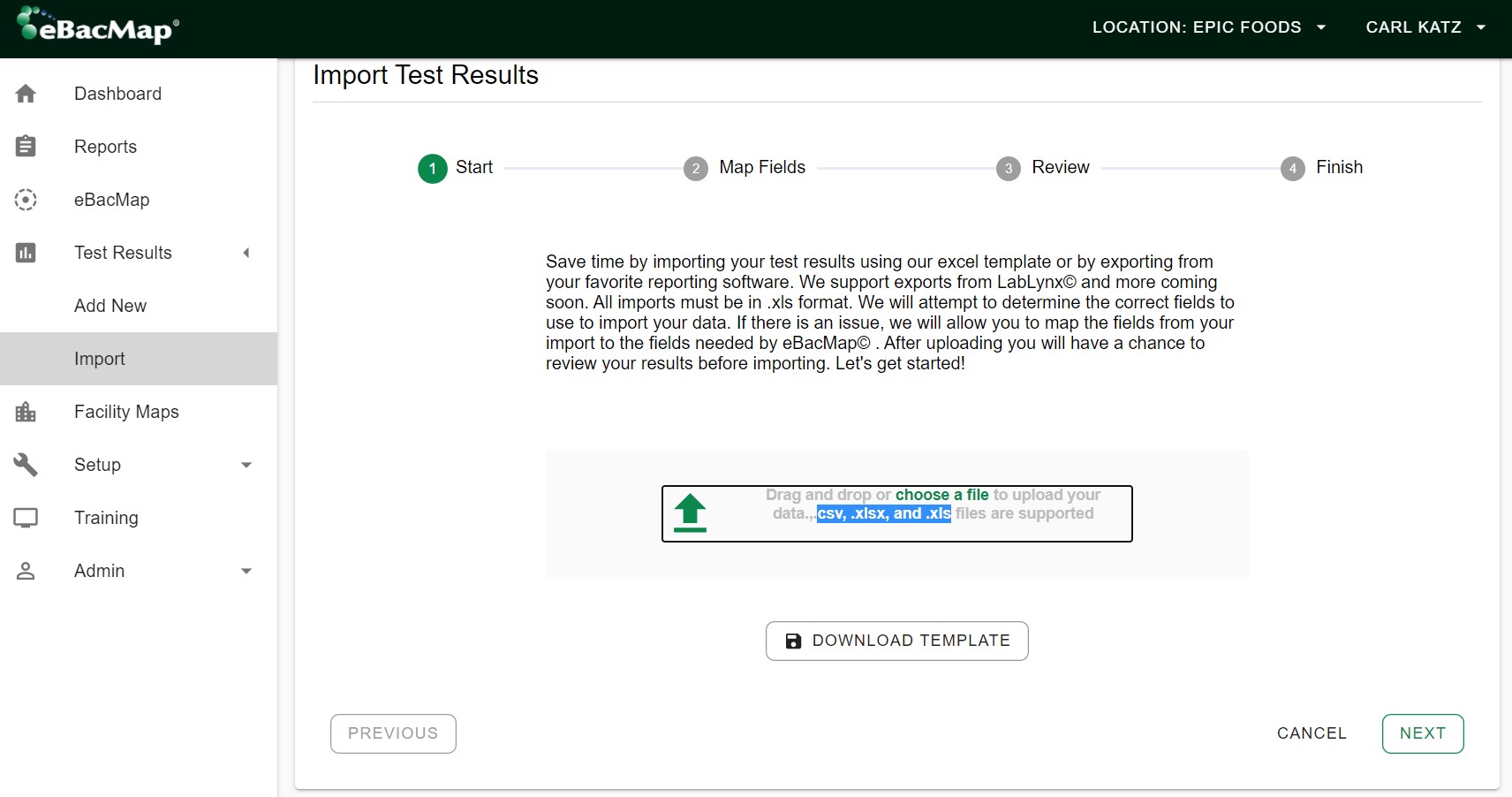Select Add New under Test Results
The image size is (1512, 797).
[110, 306]
